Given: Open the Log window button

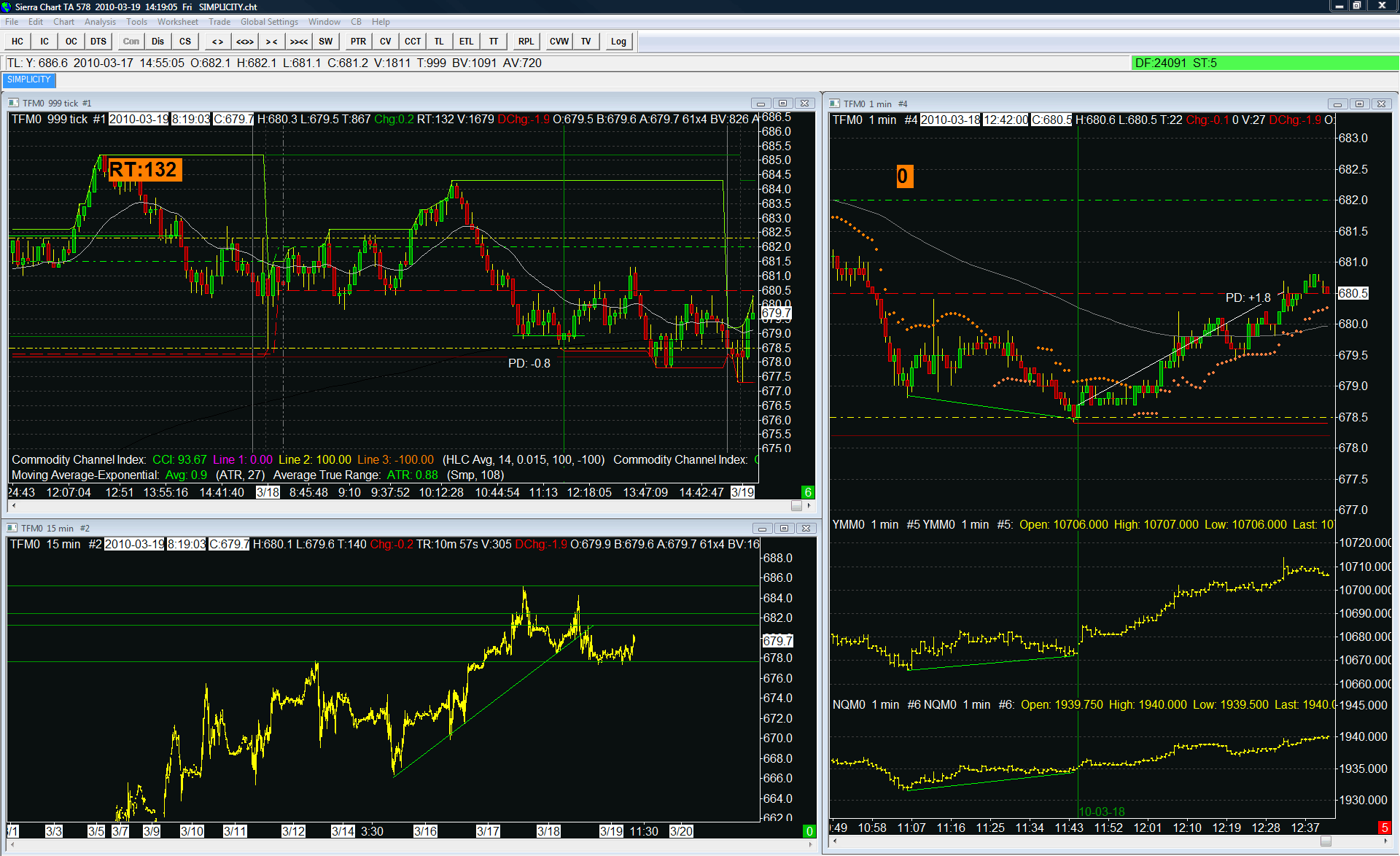Looking at the screenshot, I should tap(618, 42).
